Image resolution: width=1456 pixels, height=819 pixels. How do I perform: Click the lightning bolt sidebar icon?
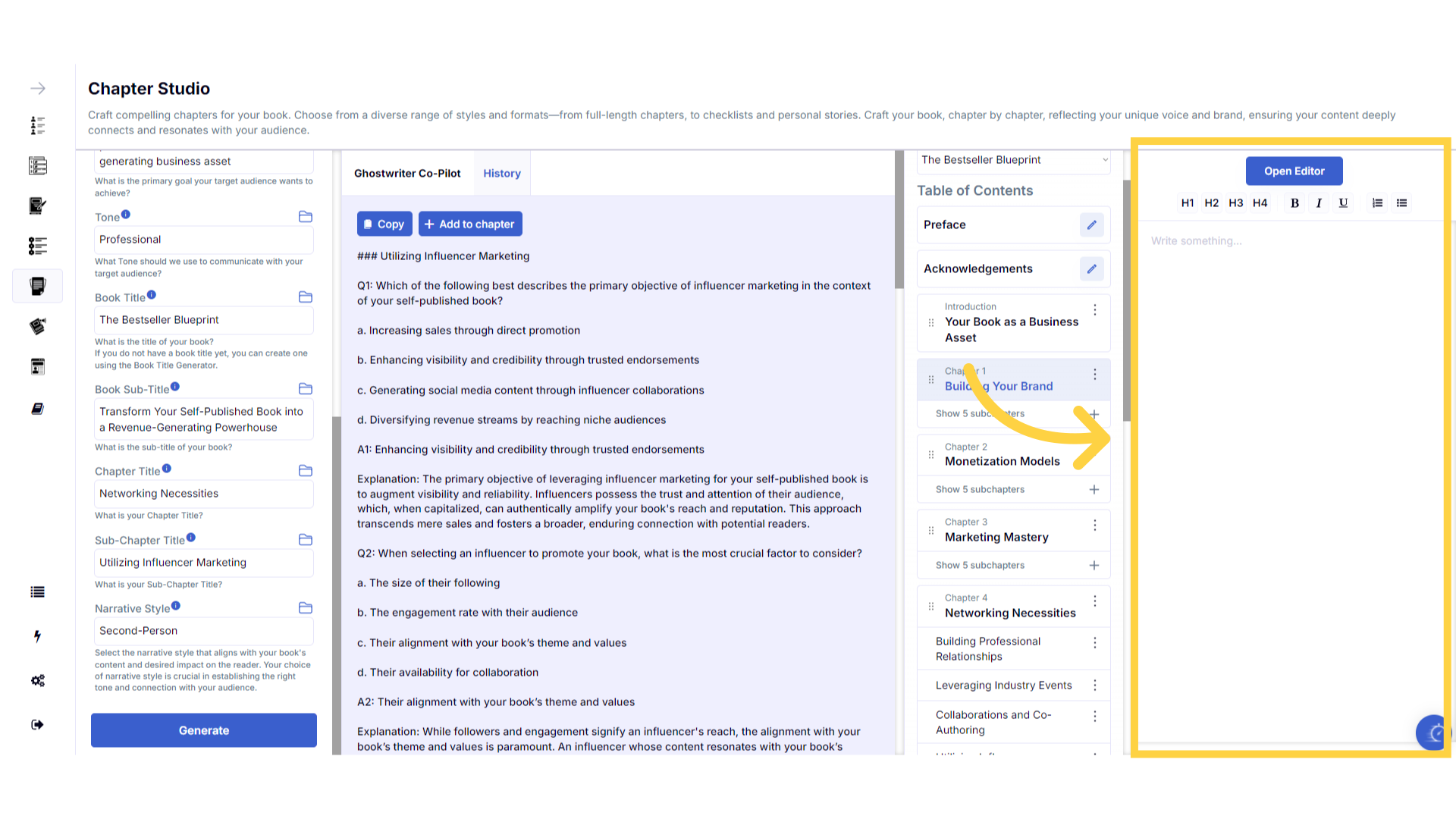(37, 636)
